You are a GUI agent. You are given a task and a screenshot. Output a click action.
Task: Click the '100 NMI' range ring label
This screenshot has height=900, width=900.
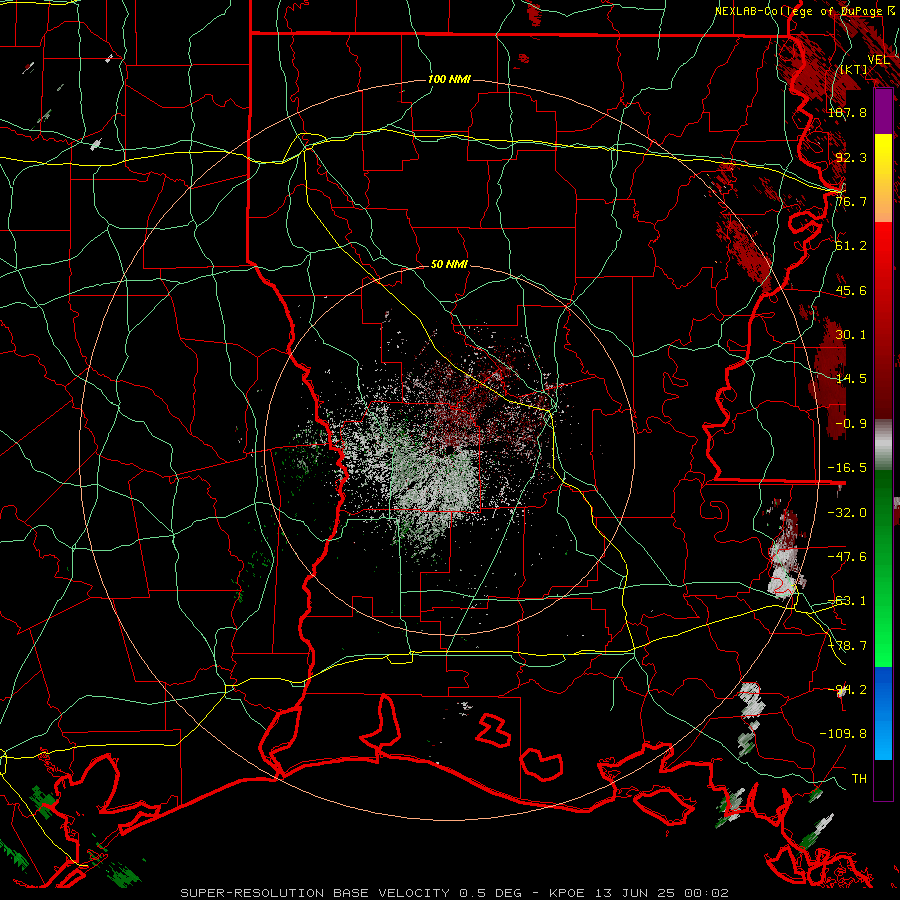449,79
